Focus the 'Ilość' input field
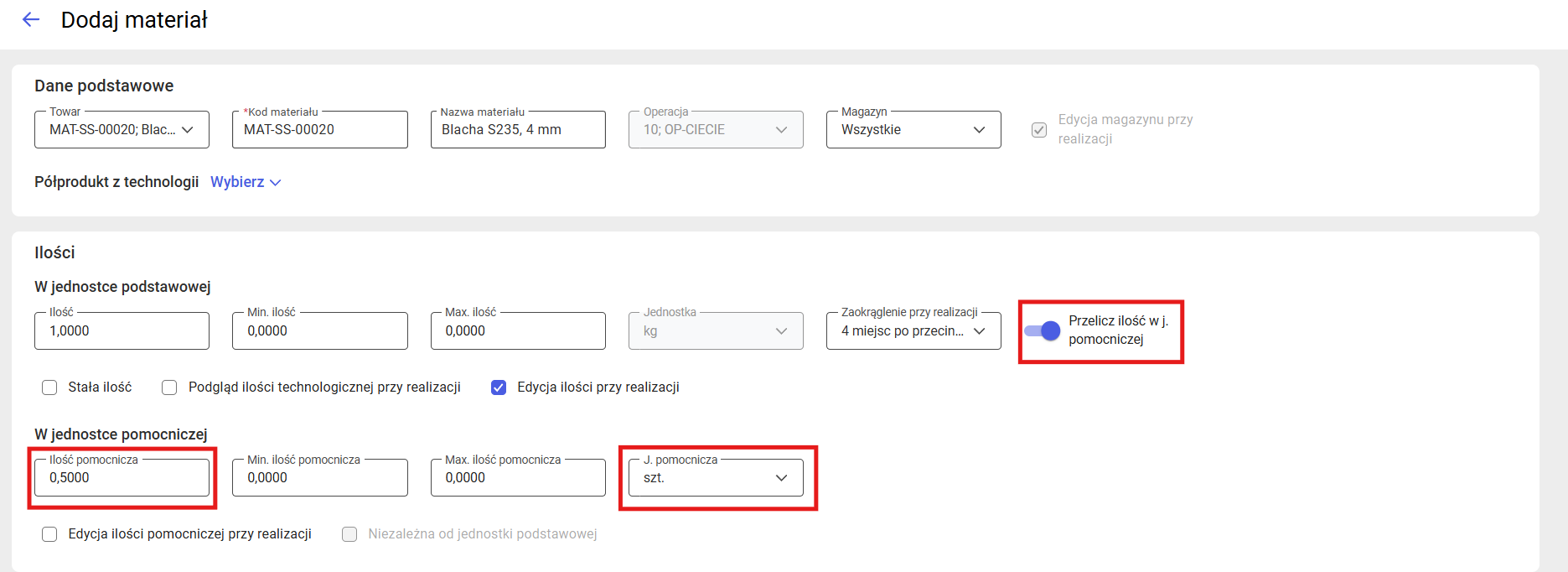The height and width of the screenshot is (572, 1568). tap(122, 331)
